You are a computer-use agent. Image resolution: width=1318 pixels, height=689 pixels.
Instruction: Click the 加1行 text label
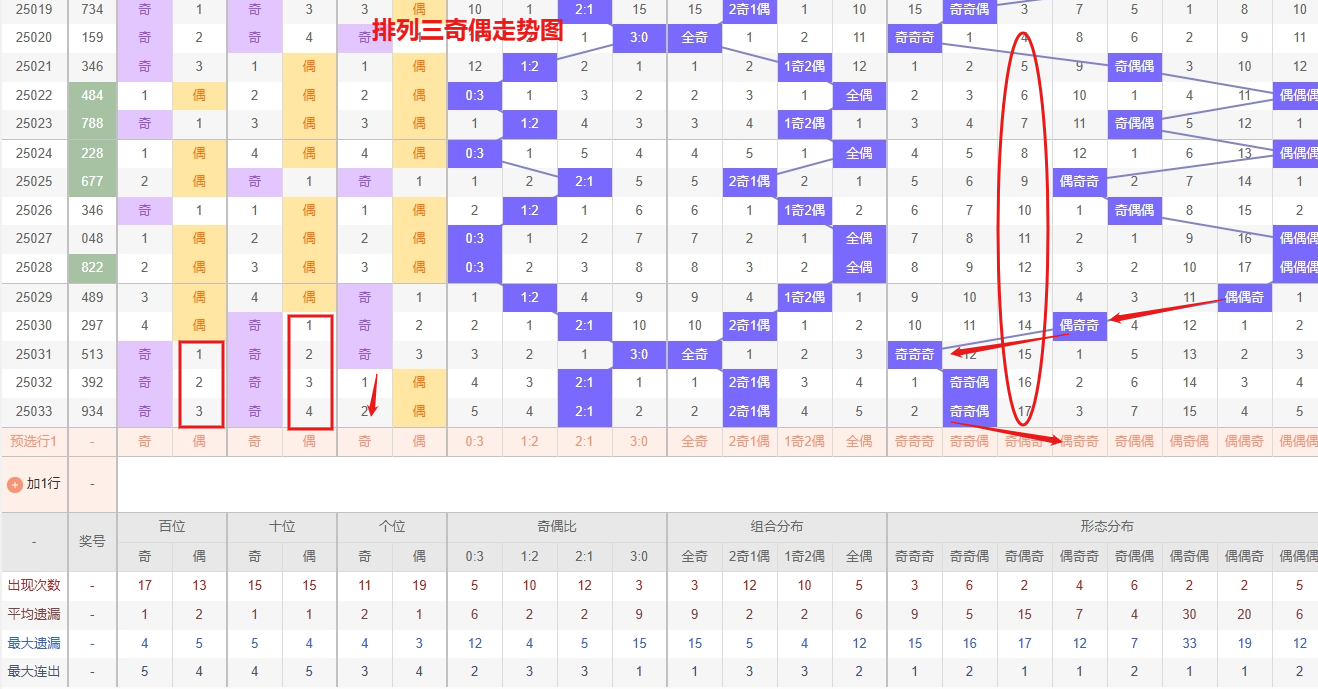(43, 484)
